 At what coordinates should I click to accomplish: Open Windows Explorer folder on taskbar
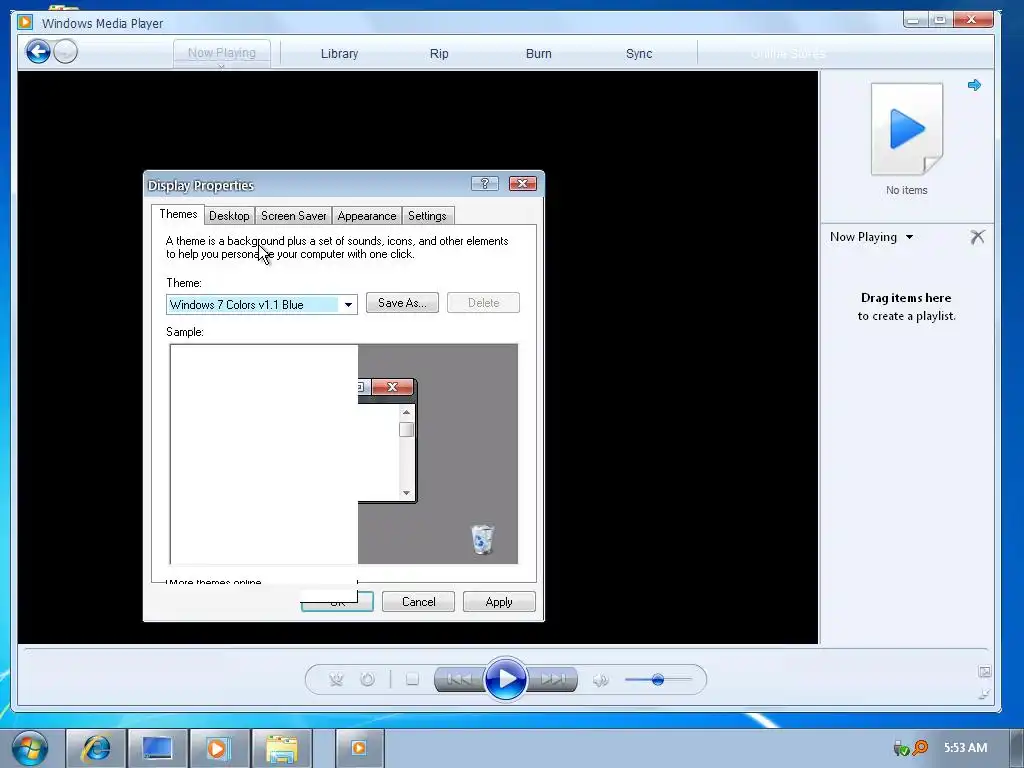281,748
